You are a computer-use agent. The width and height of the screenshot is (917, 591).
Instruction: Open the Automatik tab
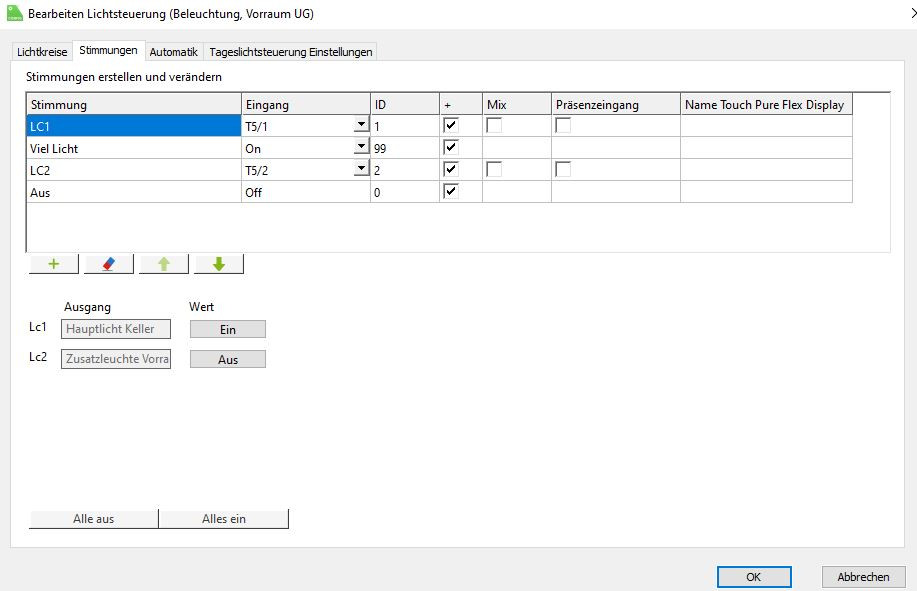pos(174,52)
